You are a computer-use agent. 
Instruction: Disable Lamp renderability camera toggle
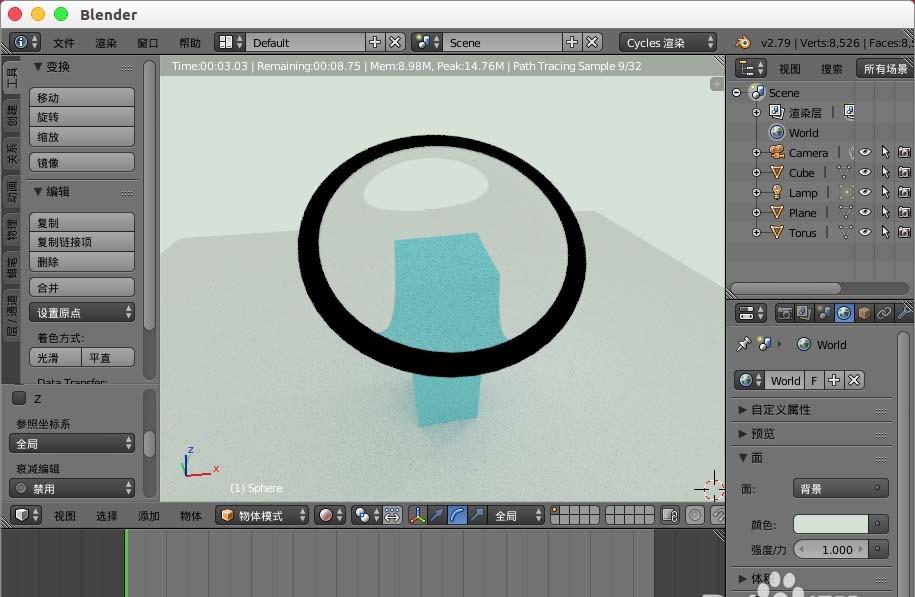point(905,192)
